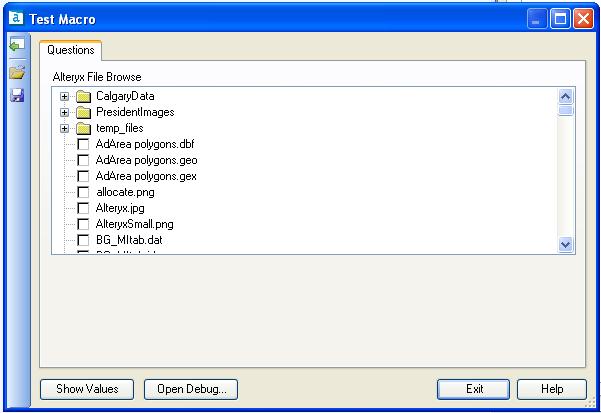Check the AdArea polygons.dbf checkbox
The image size is (601, 413).
[x=83, y=144]
